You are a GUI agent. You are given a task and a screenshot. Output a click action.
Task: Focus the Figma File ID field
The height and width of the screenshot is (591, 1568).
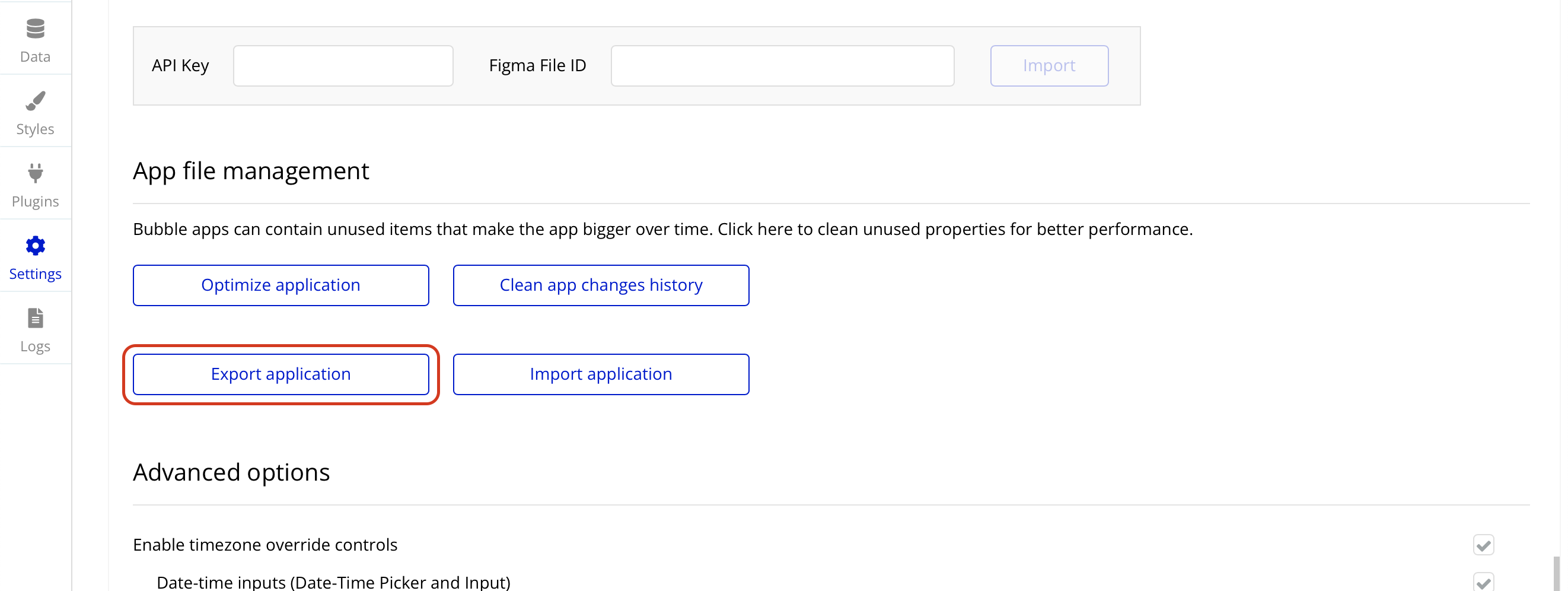pyautogui.click(x=782, y=66)
